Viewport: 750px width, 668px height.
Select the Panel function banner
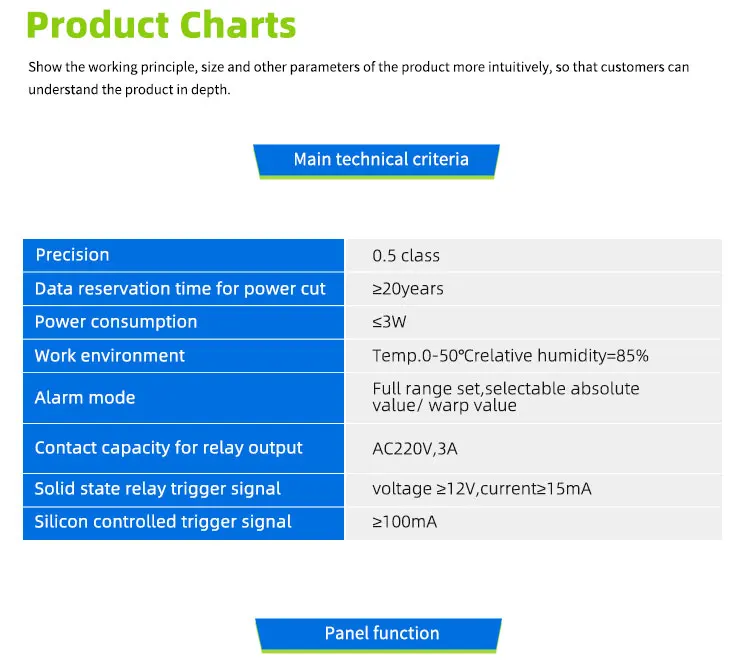tap(381, 633)
